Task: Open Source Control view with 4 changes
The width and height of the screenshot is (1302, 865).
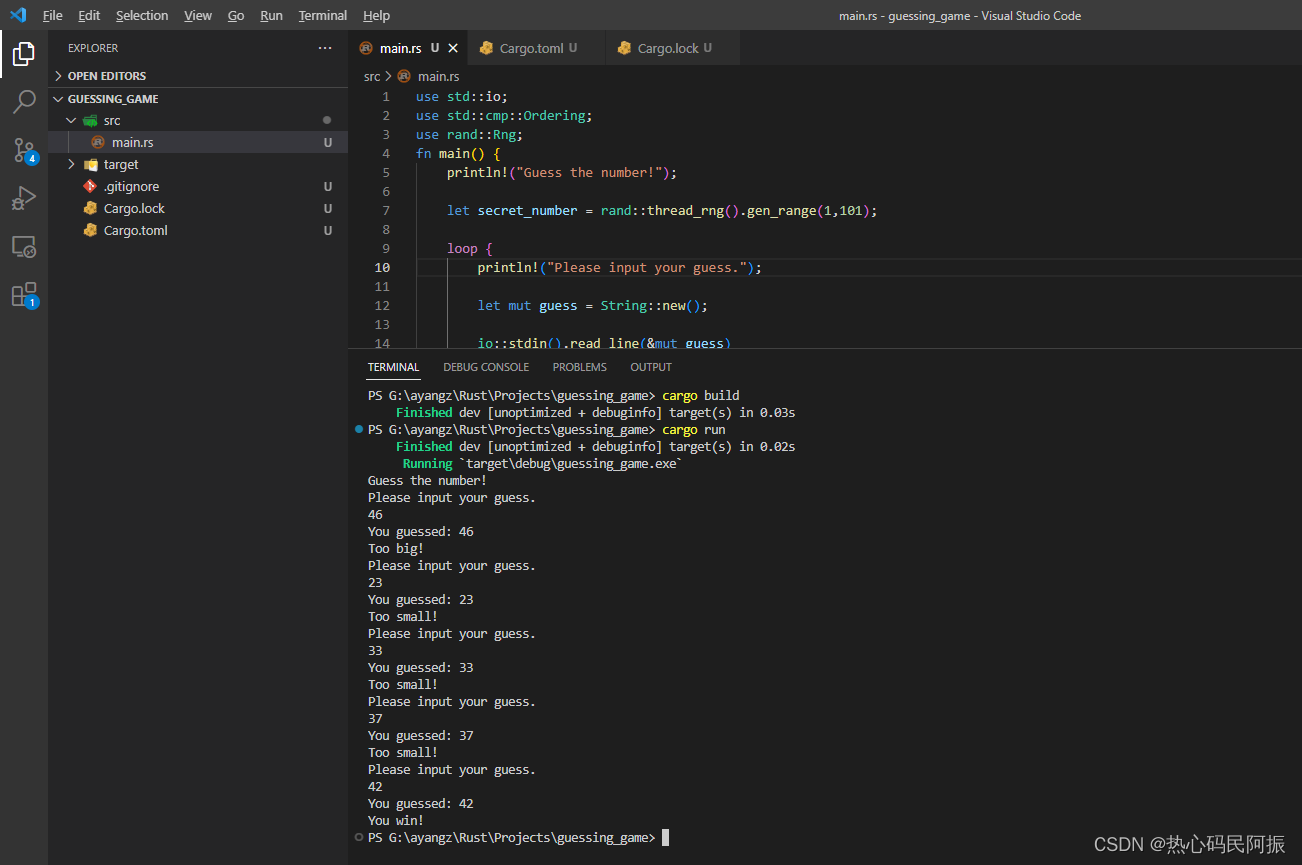Action: pos(24,150)
